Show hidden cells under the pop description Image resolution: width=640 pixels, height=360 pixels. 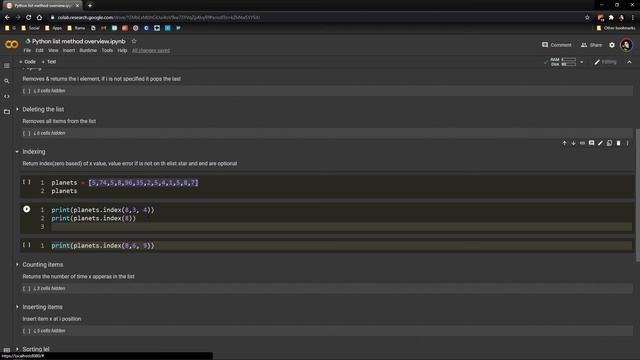(x=49, y=91)
